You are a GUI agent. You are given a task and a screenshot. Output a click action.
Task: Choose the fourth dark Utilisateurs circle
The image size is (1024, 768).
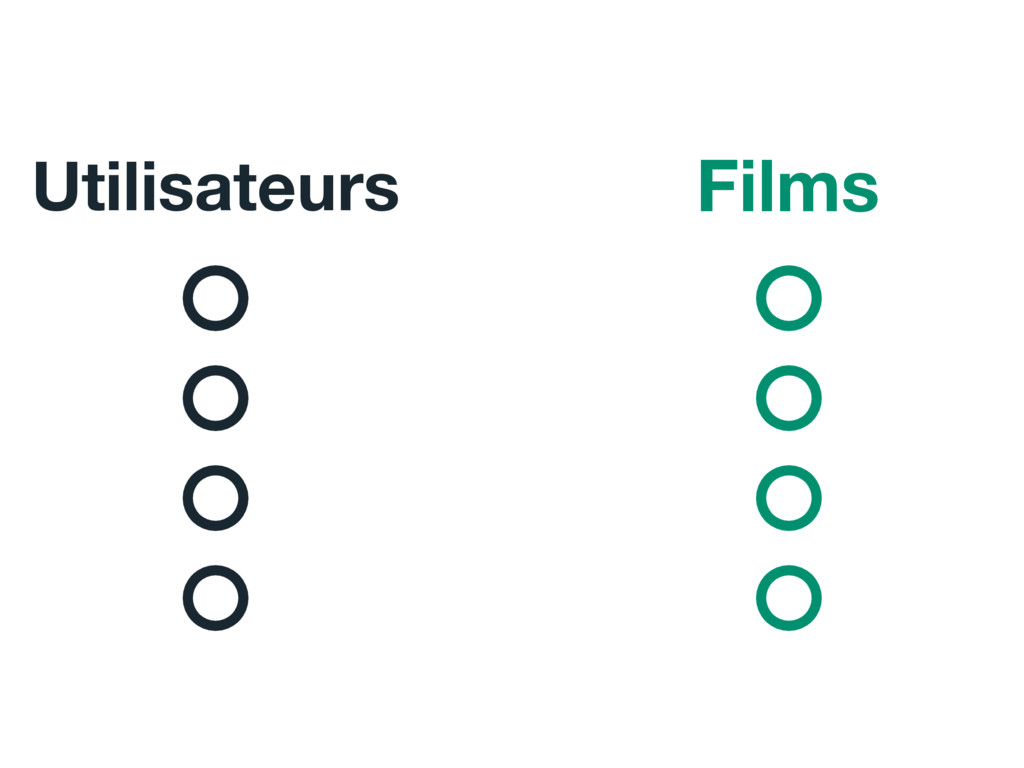(216, 598)
